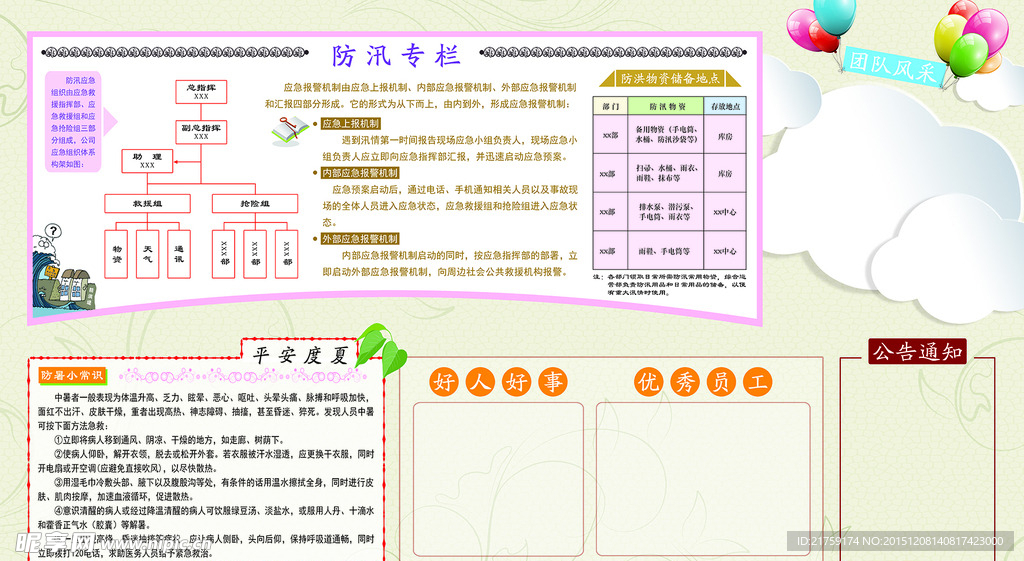This screenshot has height=561, width=1024.
Task: Click the balloon cluster right of 团队风采
Action: [970, 38]
